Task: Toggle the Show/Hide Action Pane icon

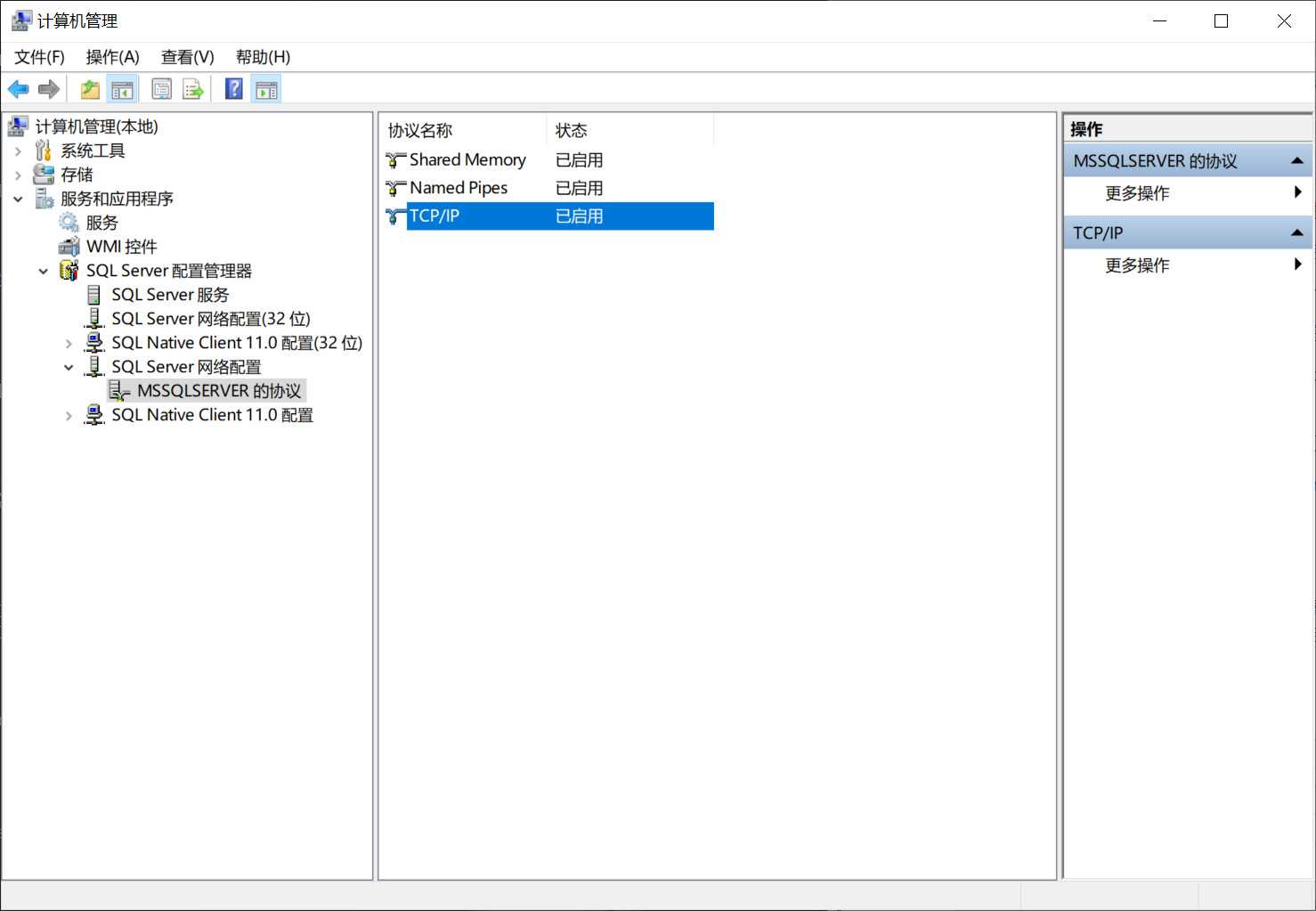Action: (x=266, y=89)
